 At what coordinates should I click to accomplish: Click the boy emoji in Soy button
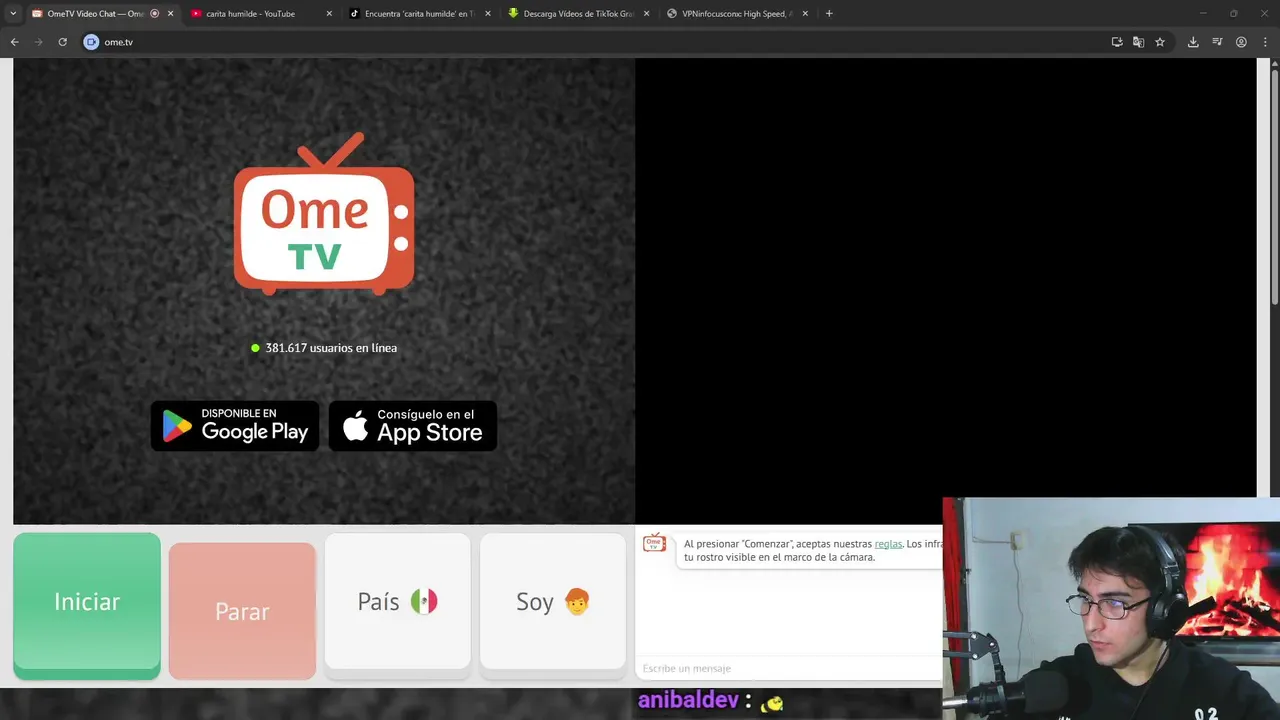click(577, 601)
